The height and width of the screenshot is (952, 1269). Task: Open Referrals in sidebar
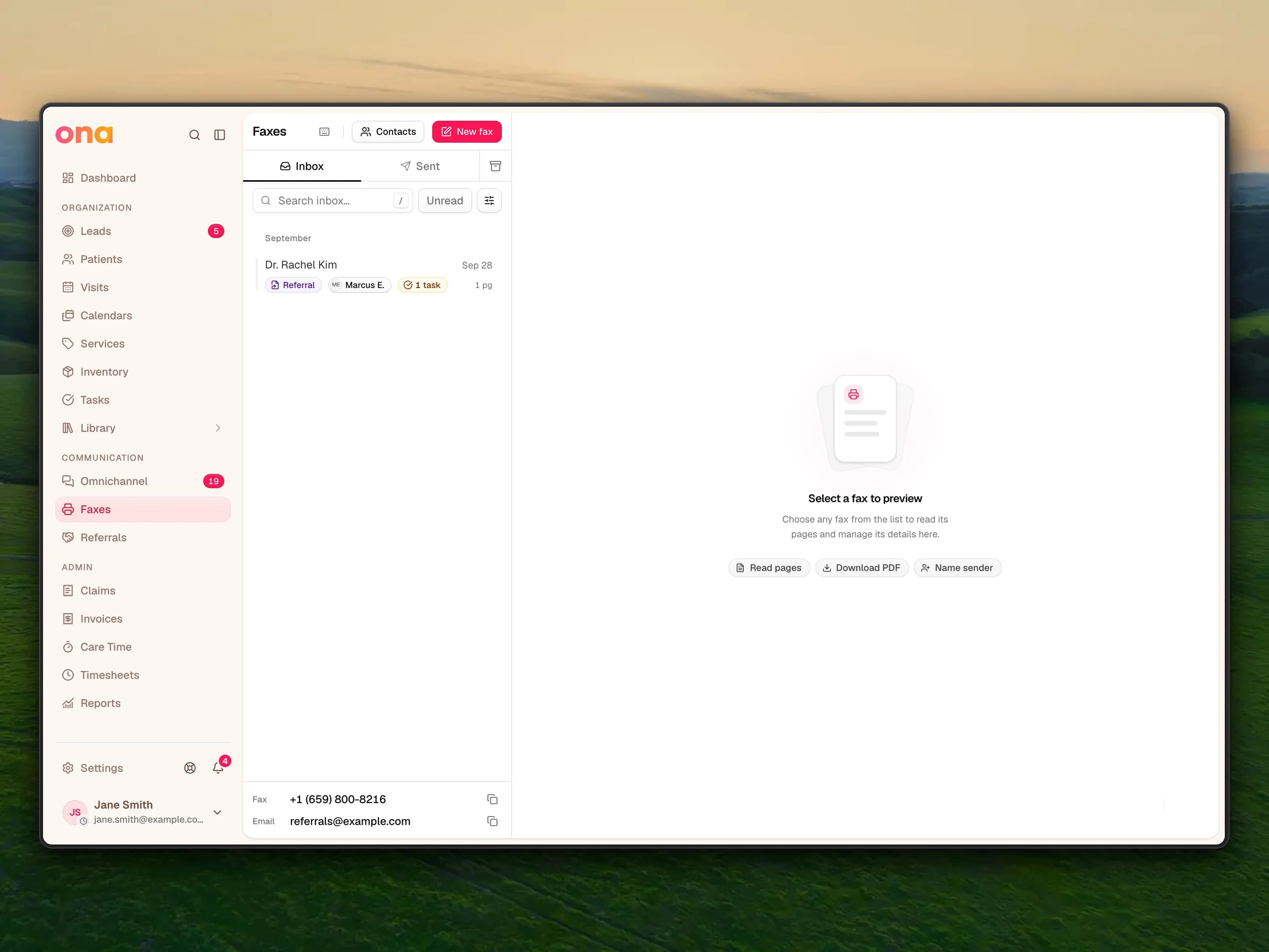[143, 537]
